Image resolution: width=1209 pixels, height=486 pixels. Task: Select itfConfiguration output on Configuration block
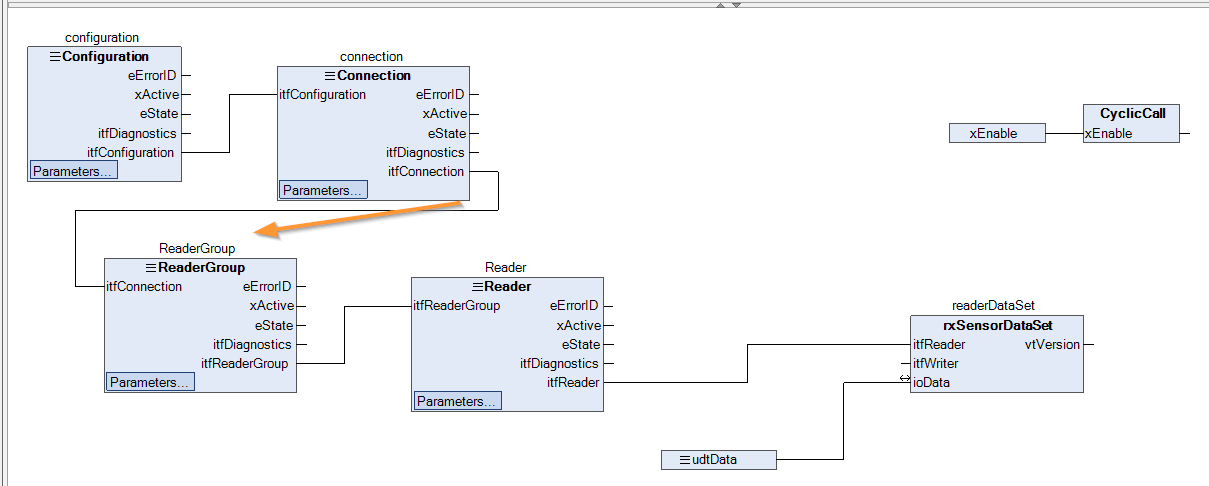pyautogui.click(x=131, y=152)
